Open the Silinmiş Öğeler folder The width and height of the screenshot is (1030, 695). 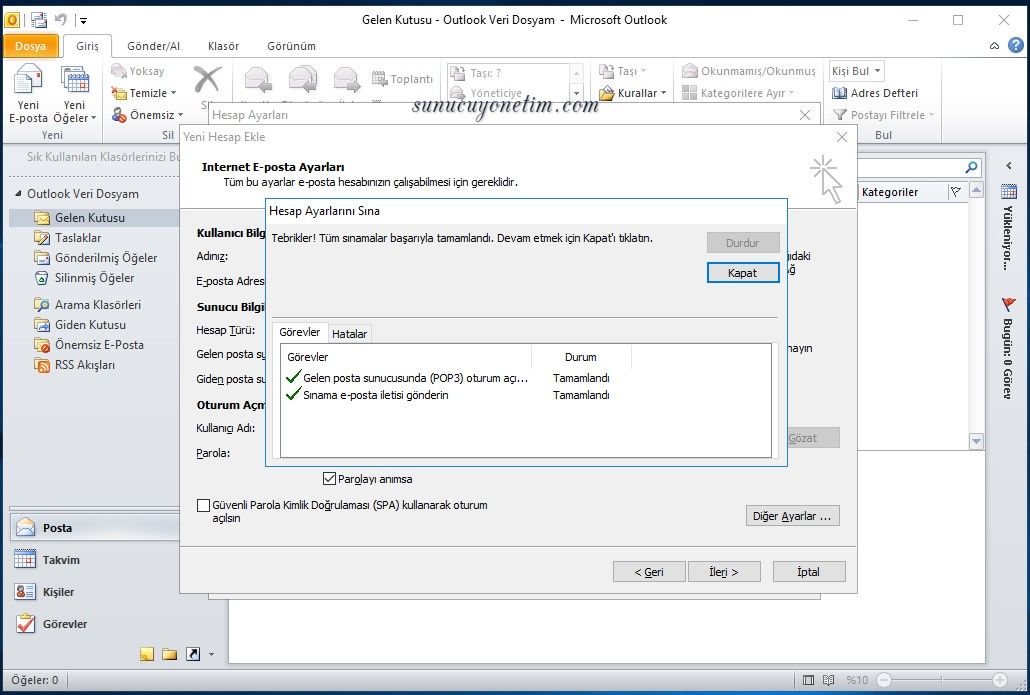(x=94, y=278)
